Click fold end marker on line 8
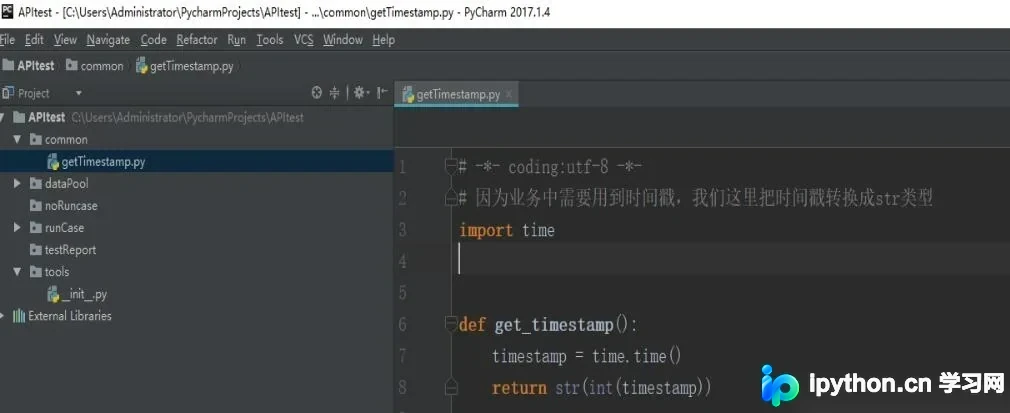This screenshot has width=1010, height=413. click(451, 387)
